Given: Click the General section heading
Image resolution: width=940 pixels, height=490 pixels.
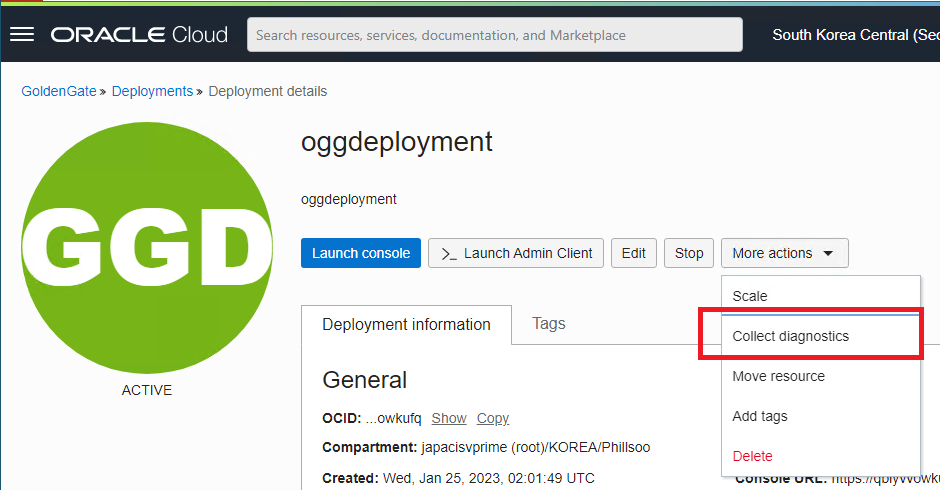Looking at the screenshot, I should 364,380.
